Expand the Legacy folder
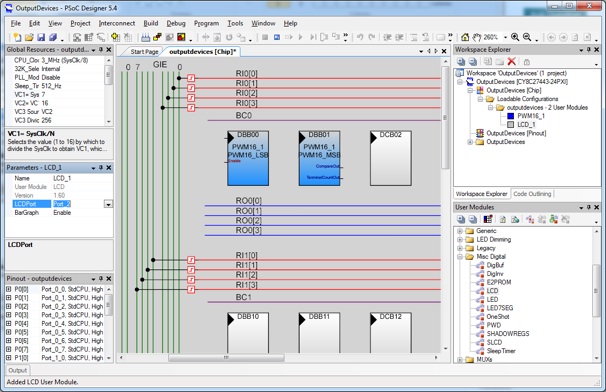The width and height of the screenshot is (606, 392). click(460, 248)
